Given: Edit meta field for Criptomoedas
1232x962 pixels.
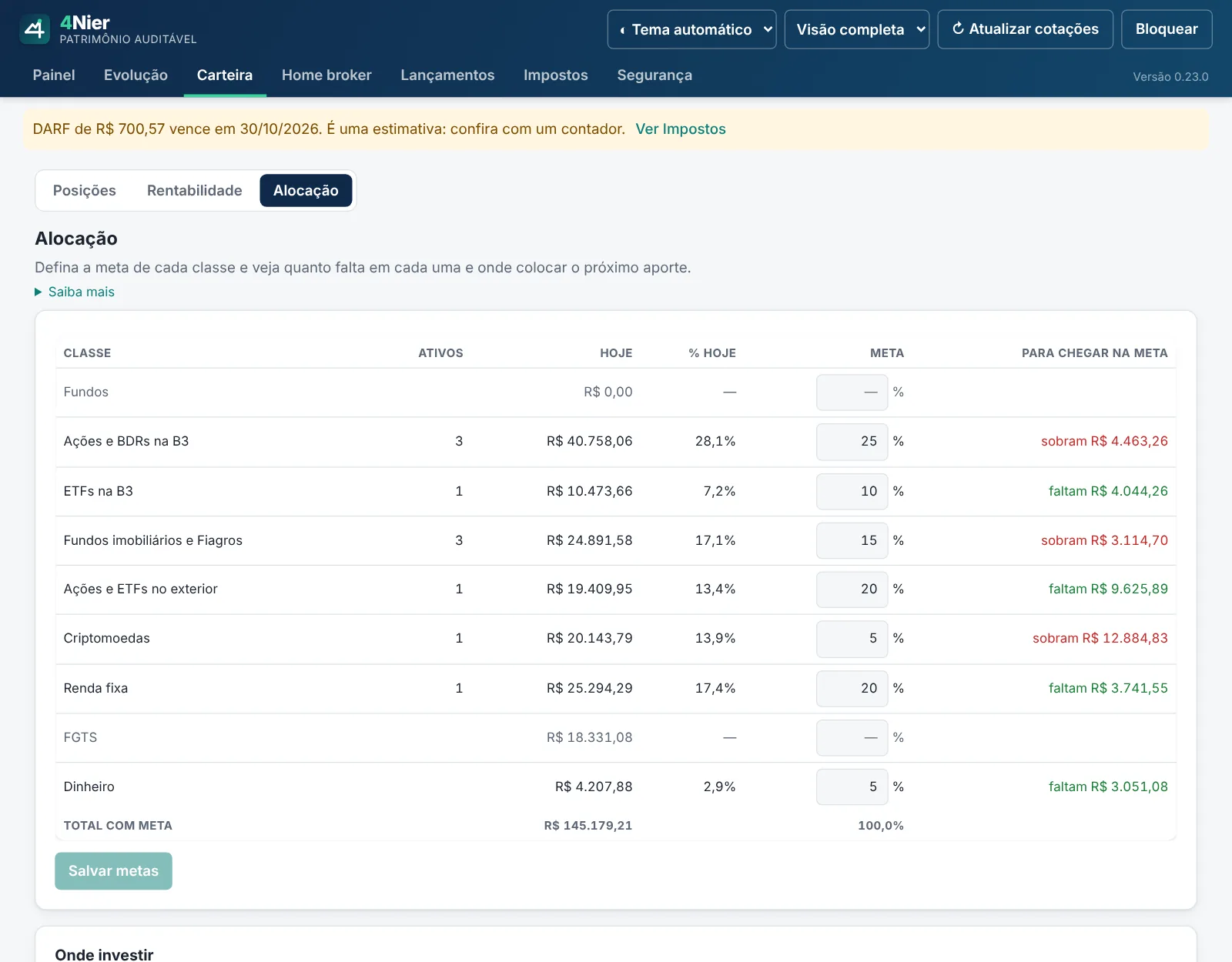Looking at the screenshot, I should tap(852, 639).
